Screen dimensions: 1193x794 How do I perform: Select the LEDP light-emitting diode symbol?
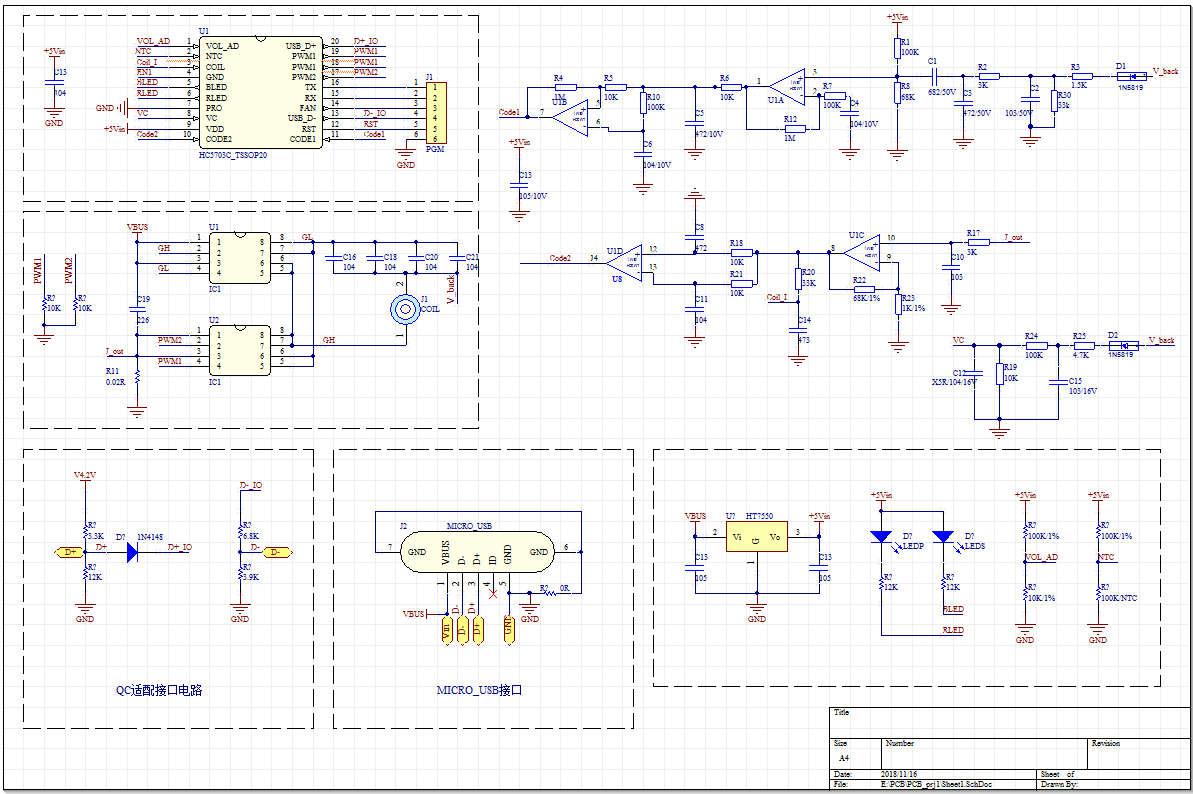coord(881,537)
